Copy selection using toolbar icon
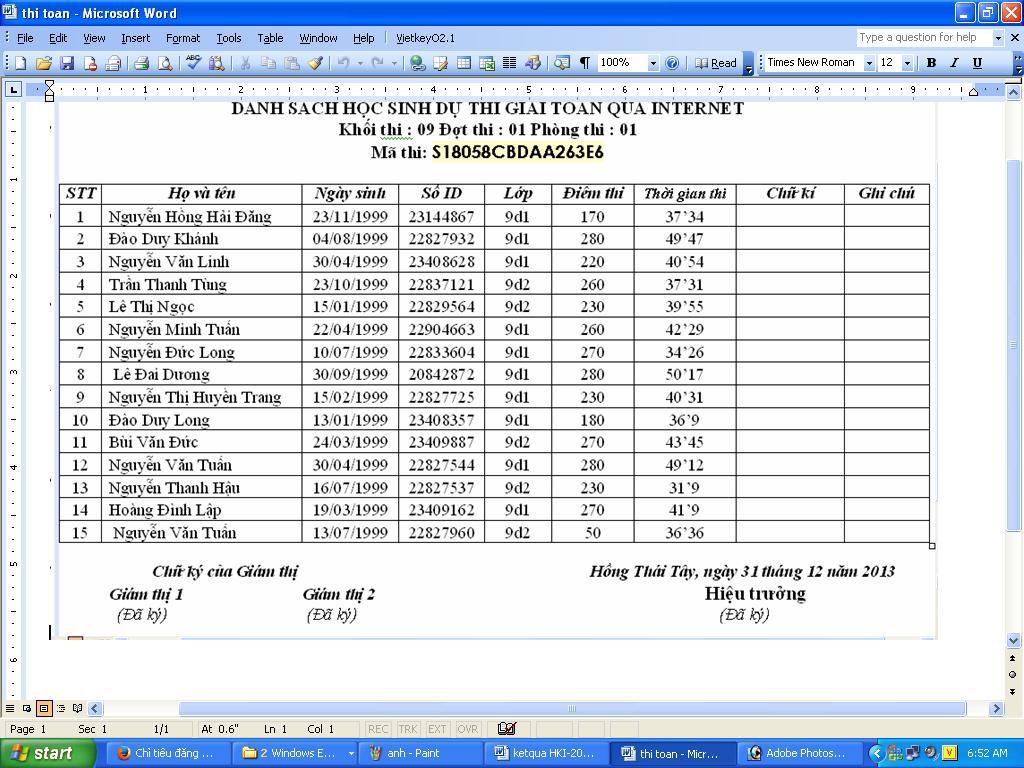The height and width of the screenshot is (768, 1024). pyautogui.click(x=268, y=63)
